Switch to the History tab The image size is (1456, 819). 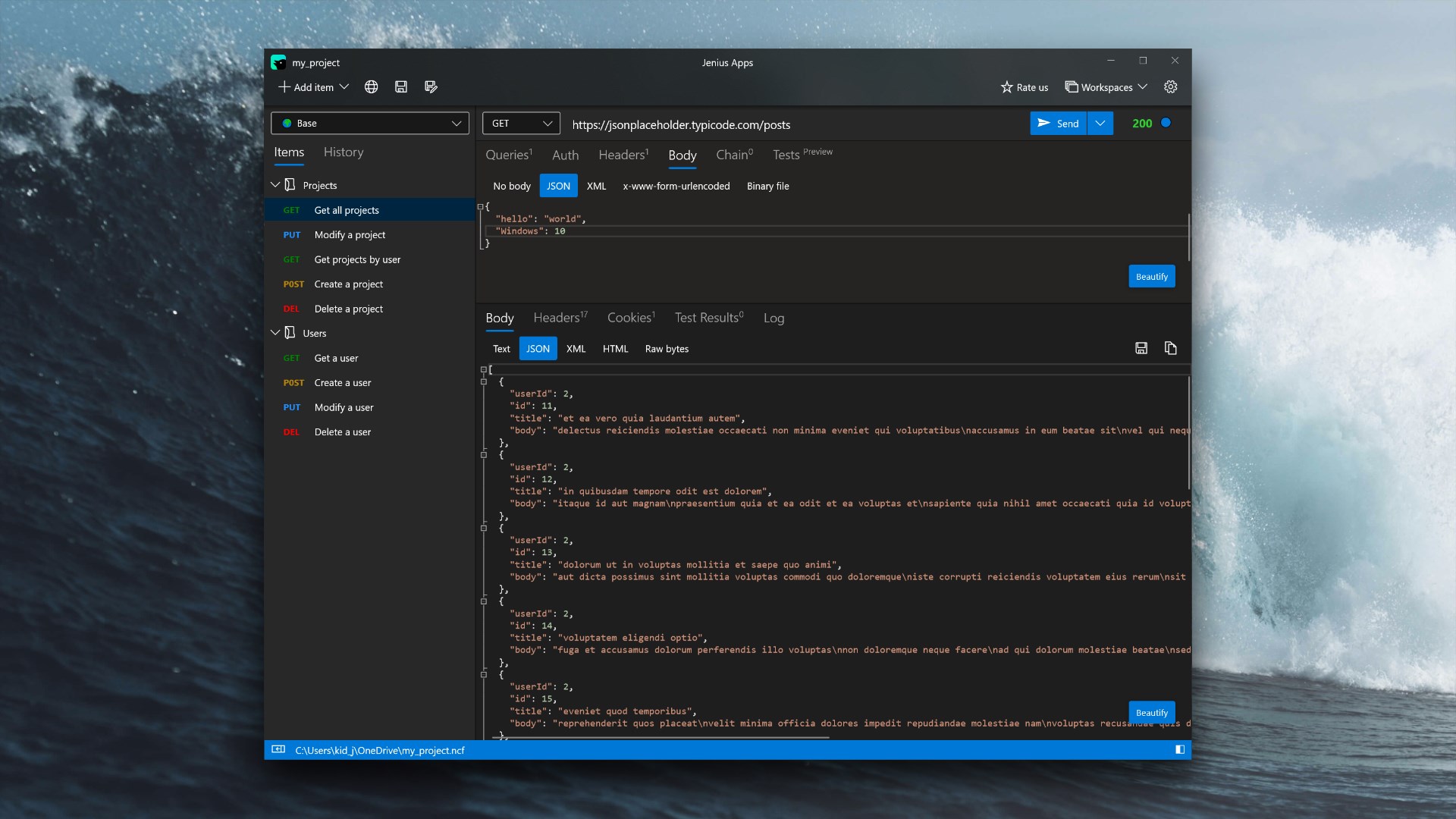(343, 152)
